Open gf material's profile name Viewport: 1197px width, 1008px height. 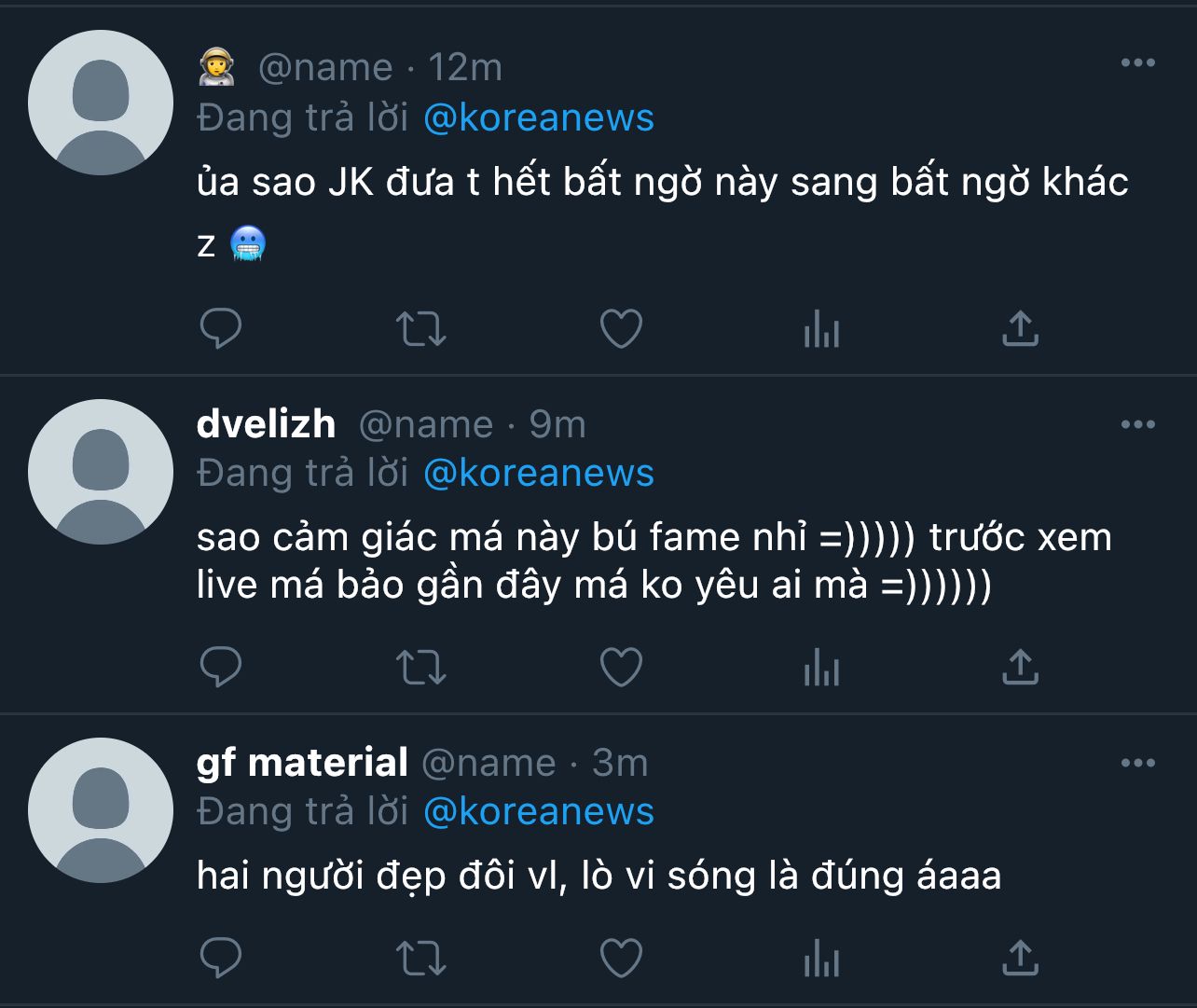(x=302, y=763)
